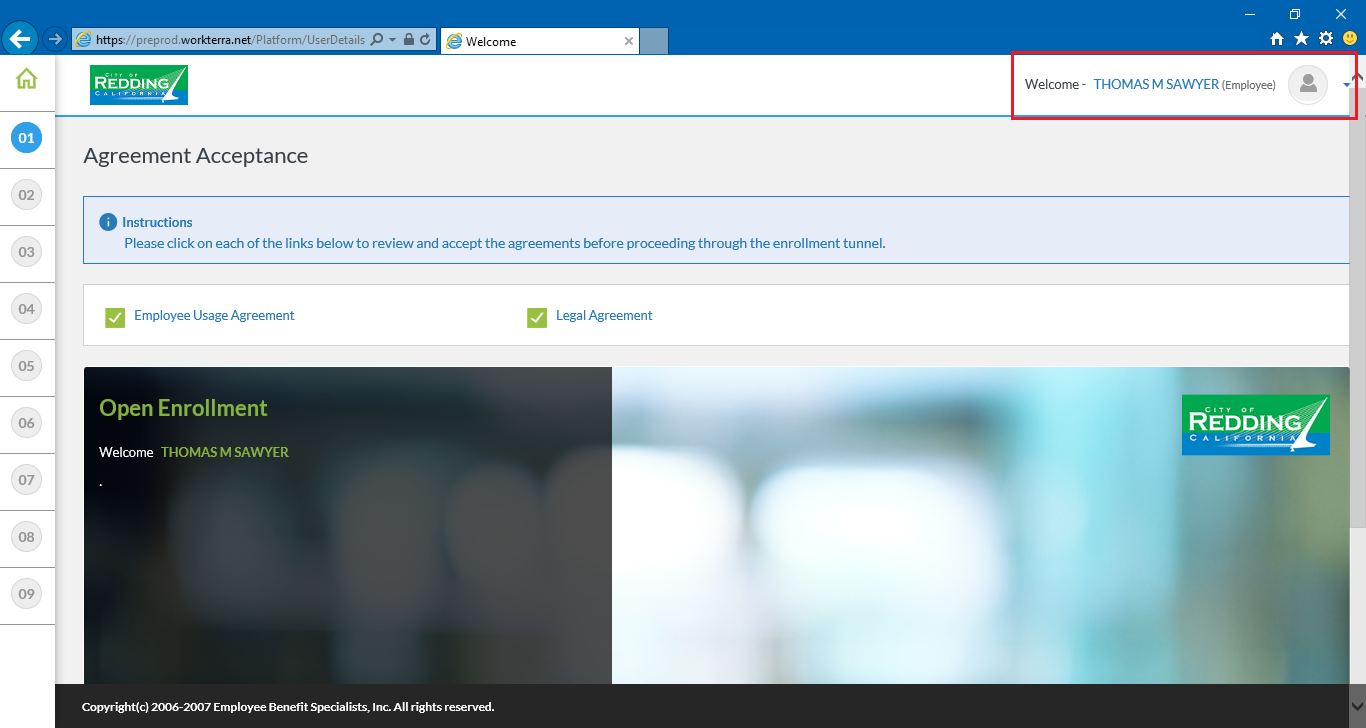
Task: Click green THOMAS M SAWYER text on banner
Action: [225, 452]
